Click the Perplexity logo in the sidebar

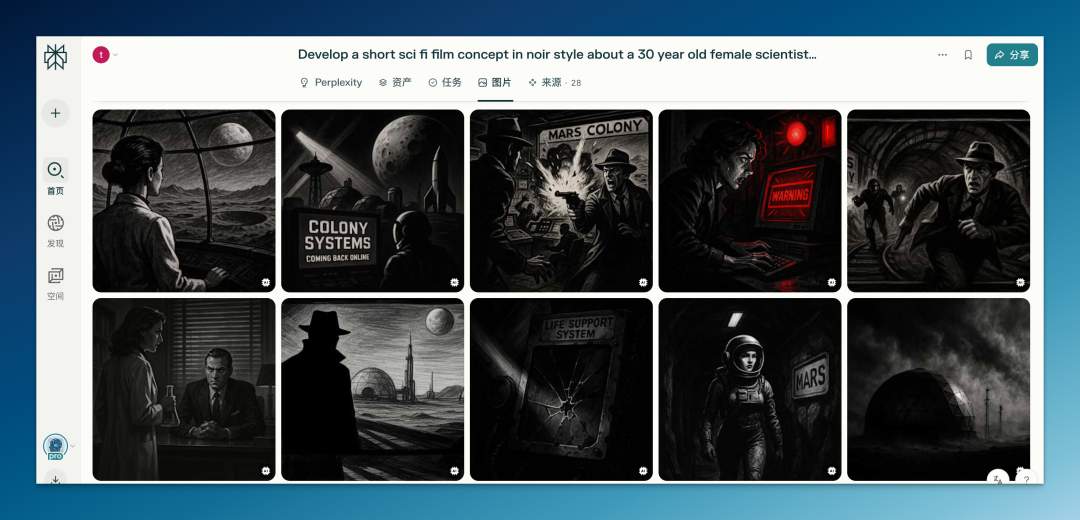coord(55,57)
